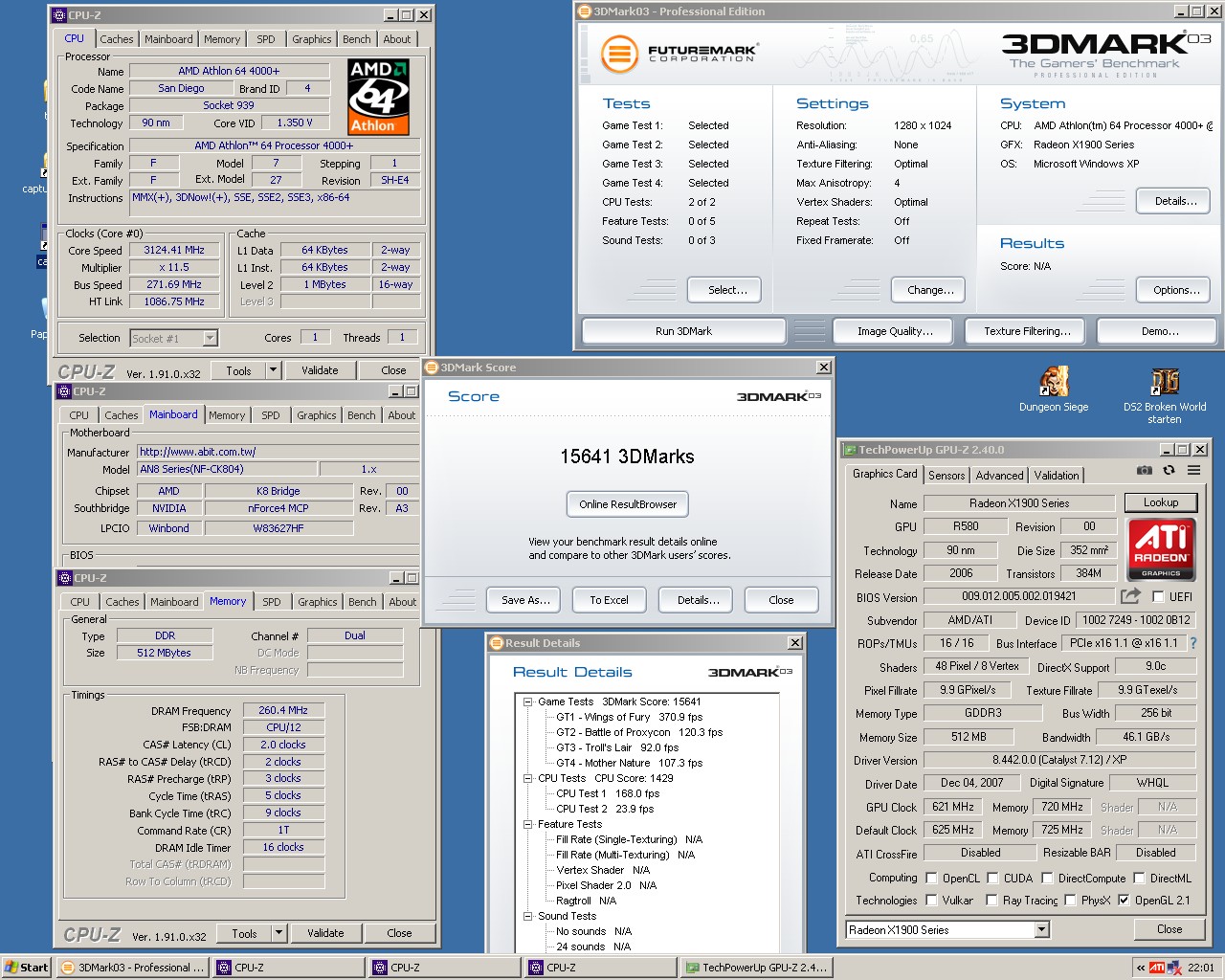The image size is (1225, 980).
Task: Toggle the PhysX checkbox
Action: tap(1070, 901)
